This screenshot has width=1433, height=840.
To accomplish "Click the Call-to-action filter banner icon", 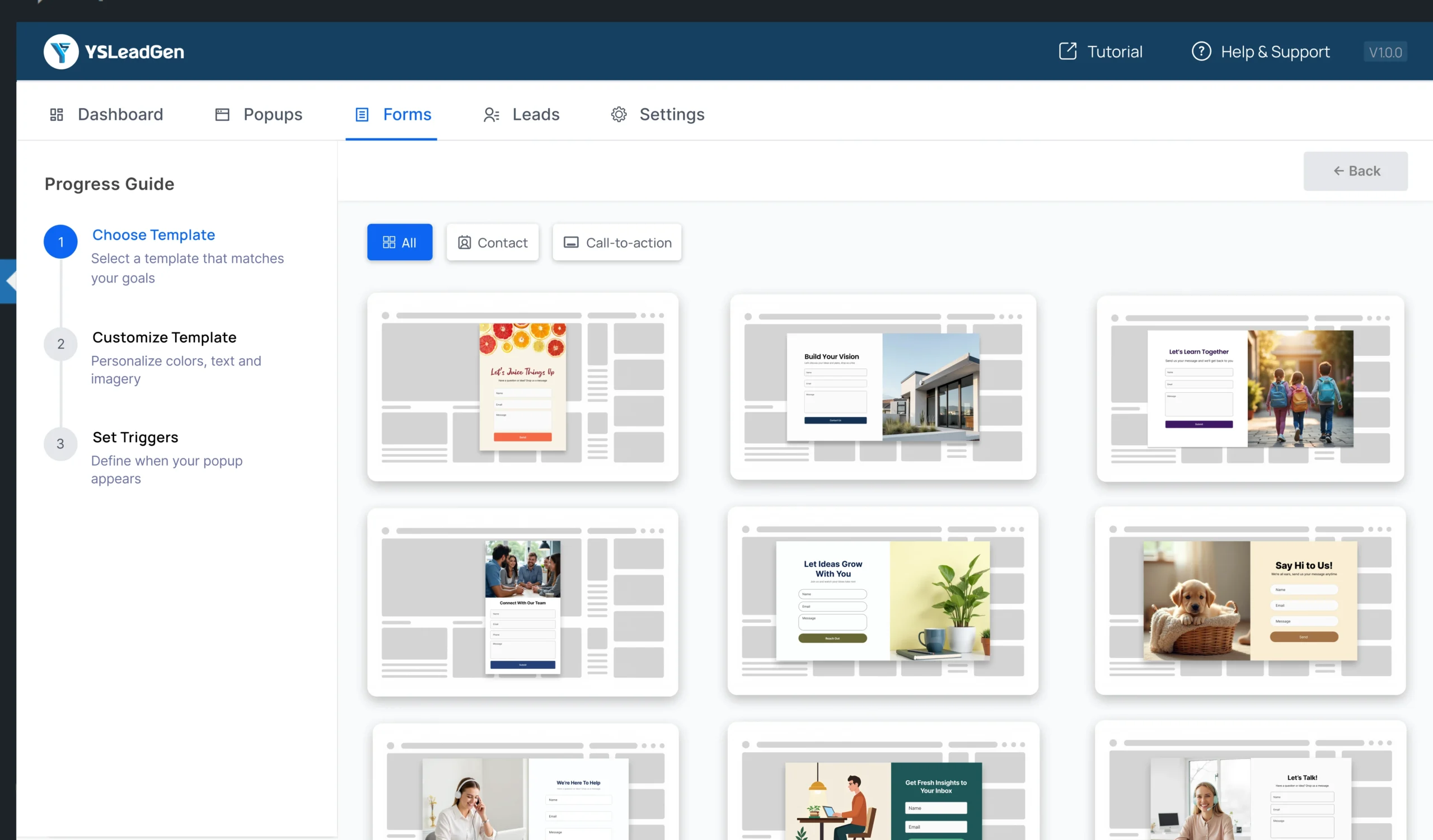I will pyautogui.click(x=571, y=243).
